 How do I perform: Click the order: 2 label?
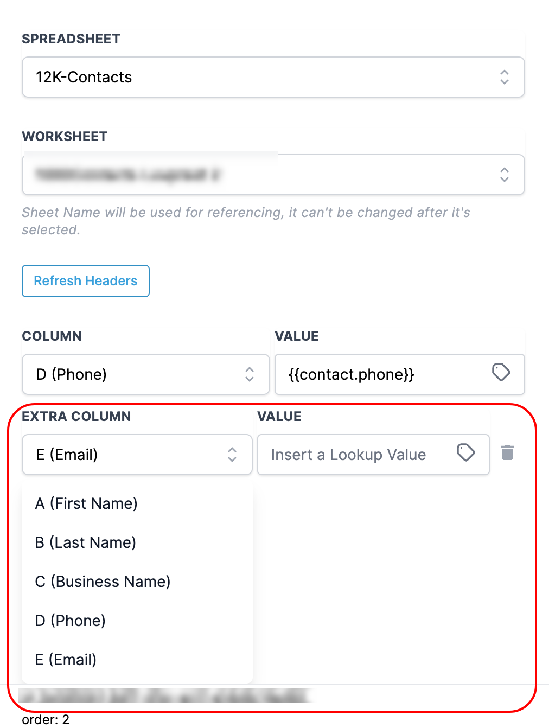pyautogui.click(x=46, y=719)
